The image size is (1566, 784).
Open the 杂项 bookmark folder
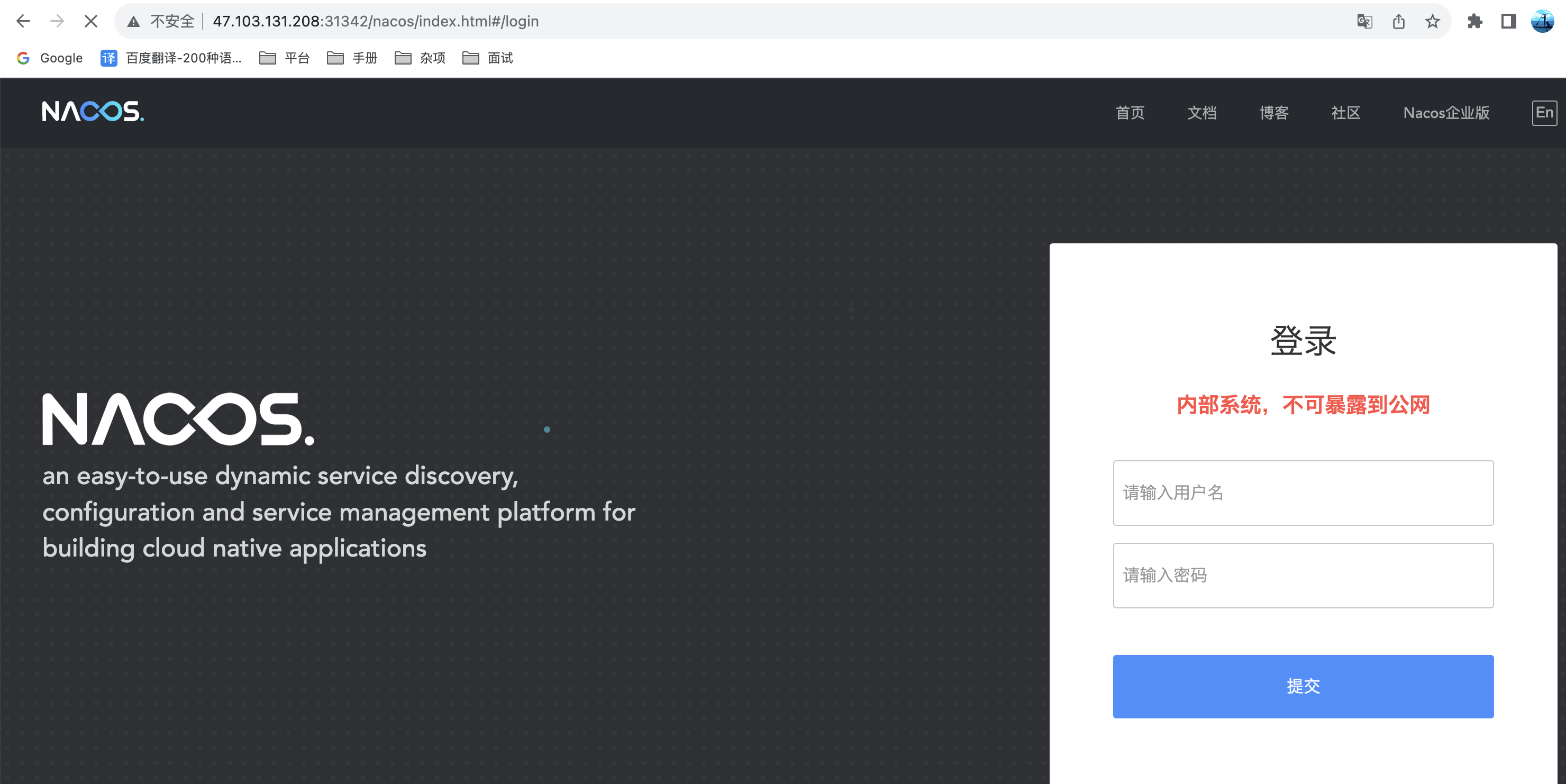(420, 58)
